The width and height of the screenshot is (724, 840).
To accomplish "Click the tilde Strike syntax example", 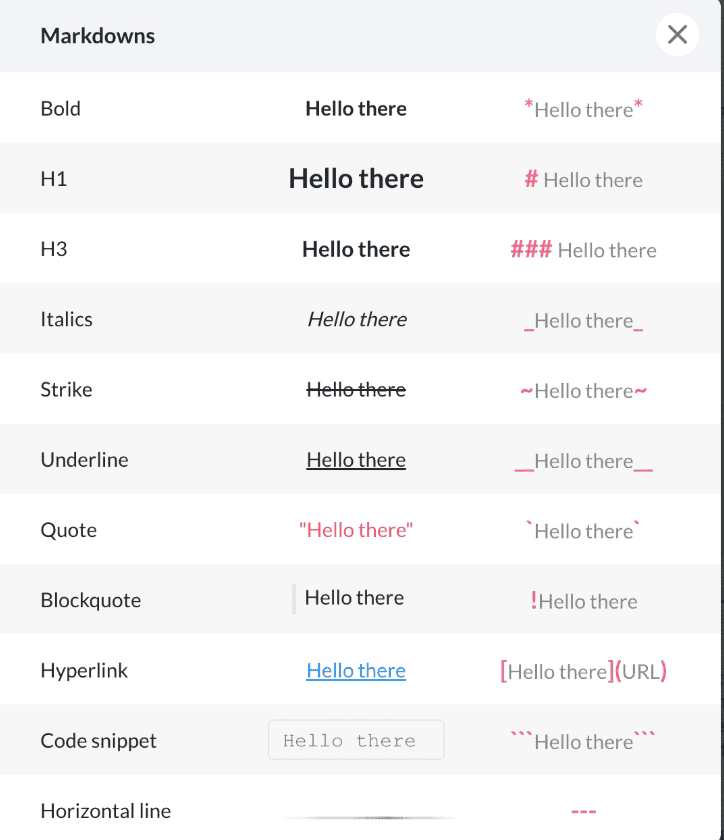I will (x=583, y=391).
